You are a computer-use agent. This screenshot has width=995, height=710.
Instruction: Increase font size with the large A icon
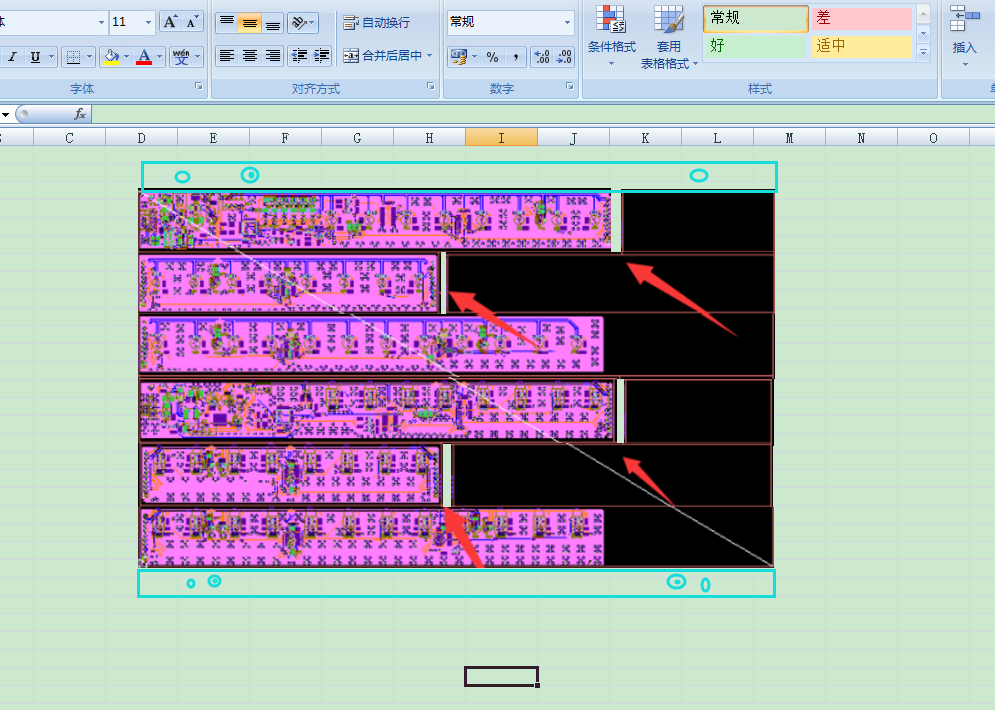pyautogui.click(x=170, y=21)
